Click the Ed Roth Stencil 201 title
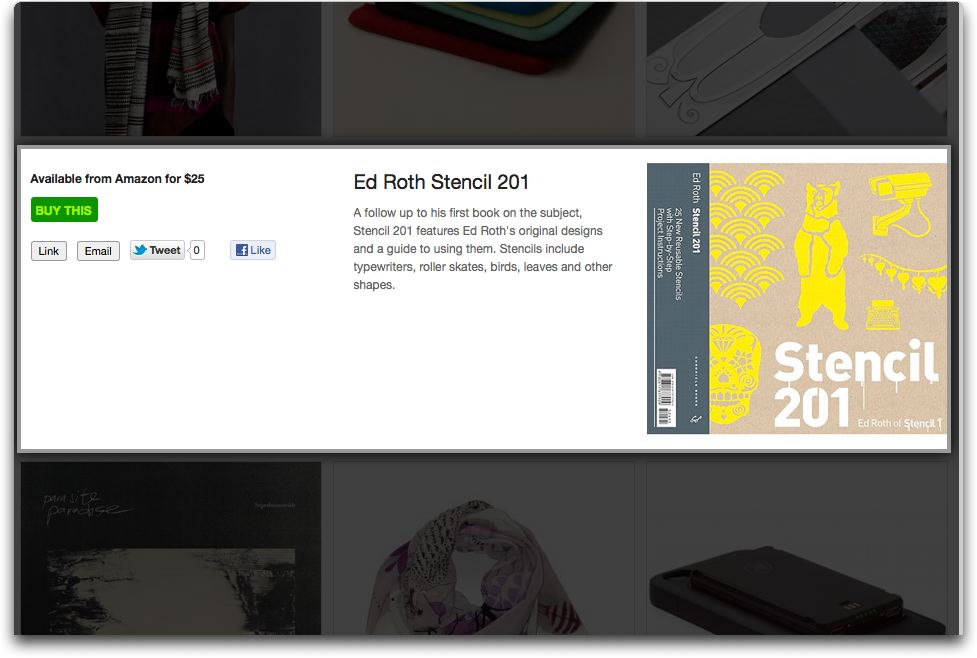The width and height of the screenshot is (977, 658). pos(441,182)
